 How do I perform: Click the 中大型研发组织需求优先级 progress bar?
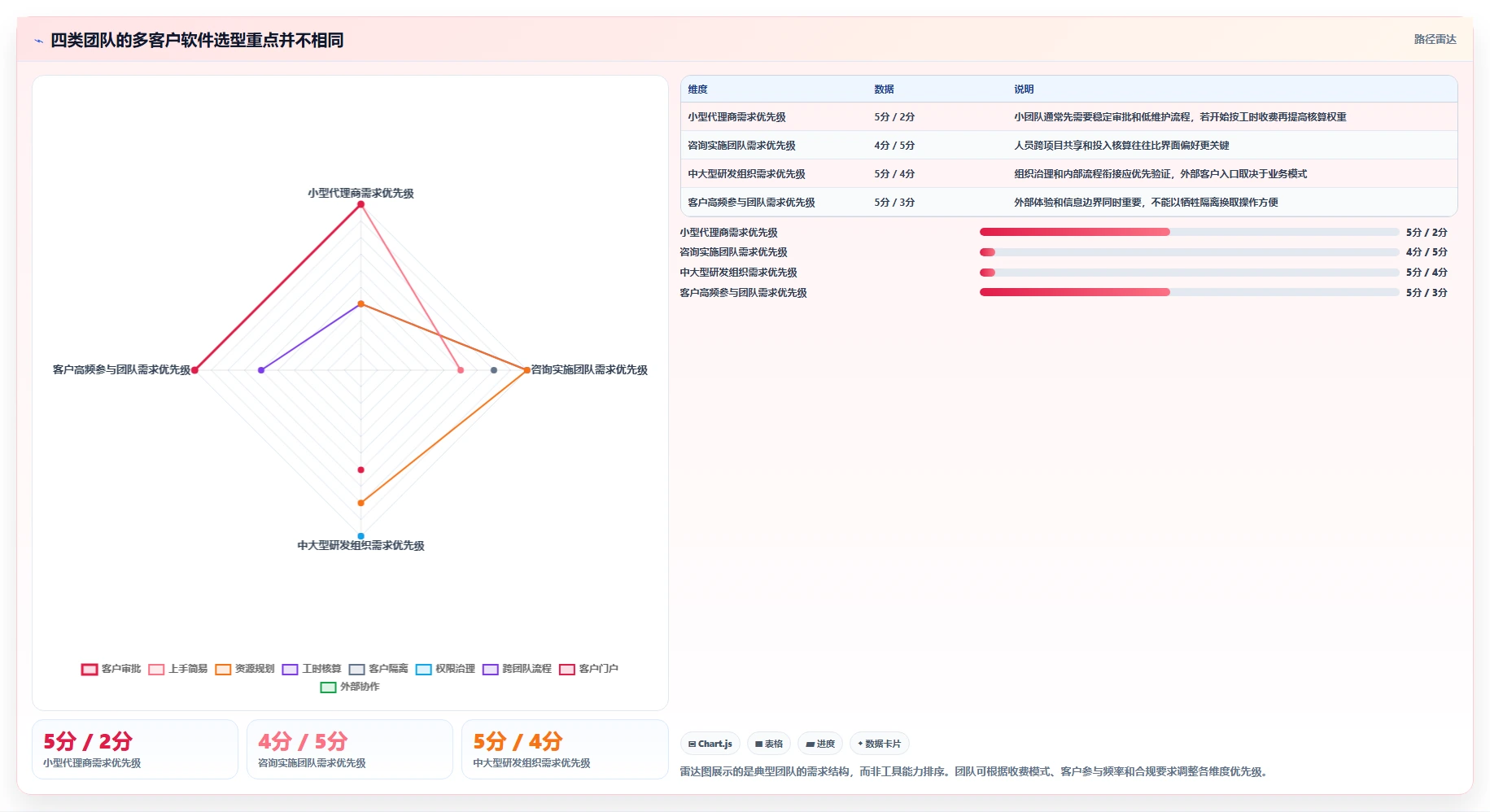coord(1189,273)
